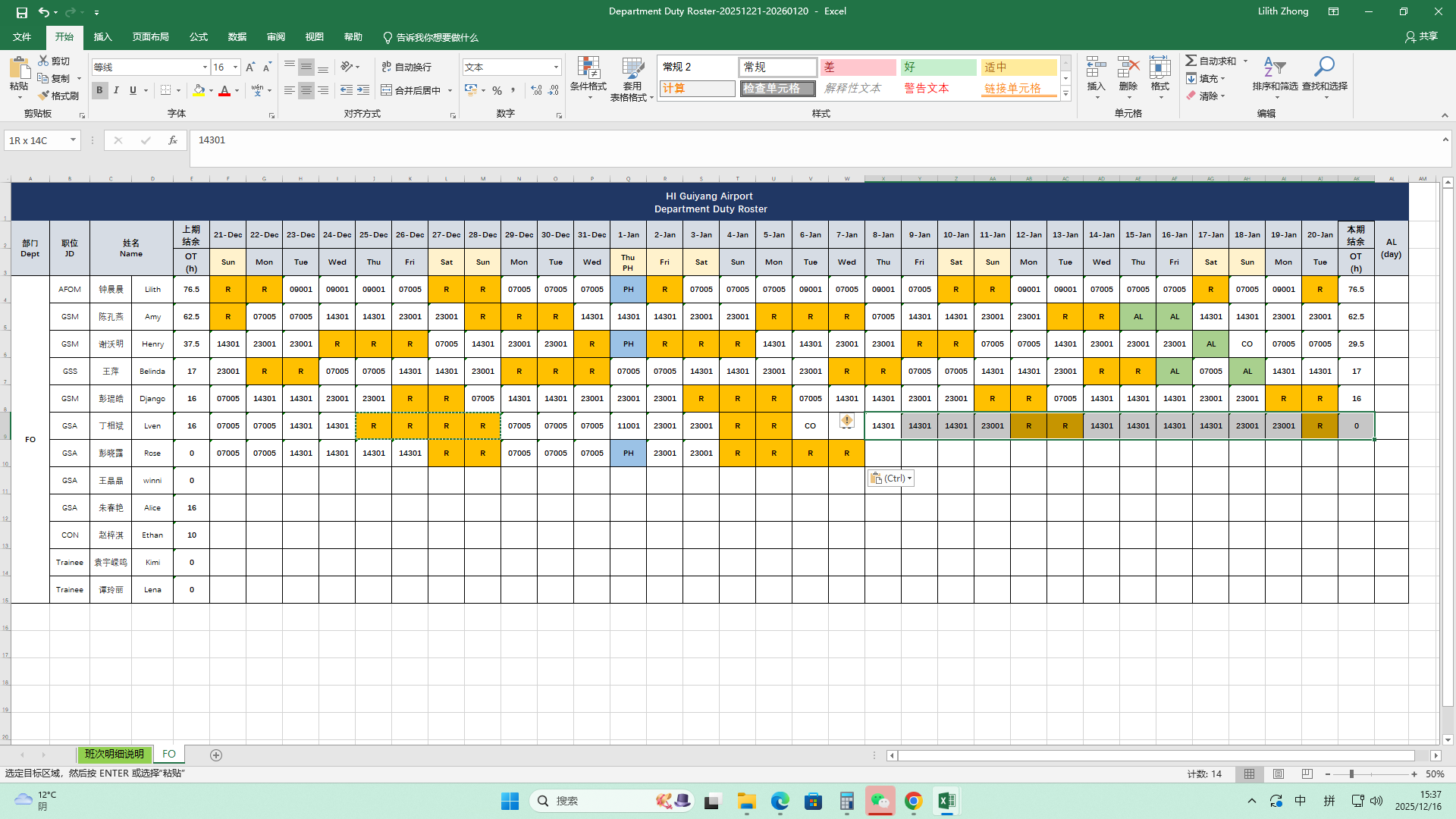Click the Format Painter brush icon
Image resolution: width=1456 pixels, height=819 pixels.
pos(43,96)
